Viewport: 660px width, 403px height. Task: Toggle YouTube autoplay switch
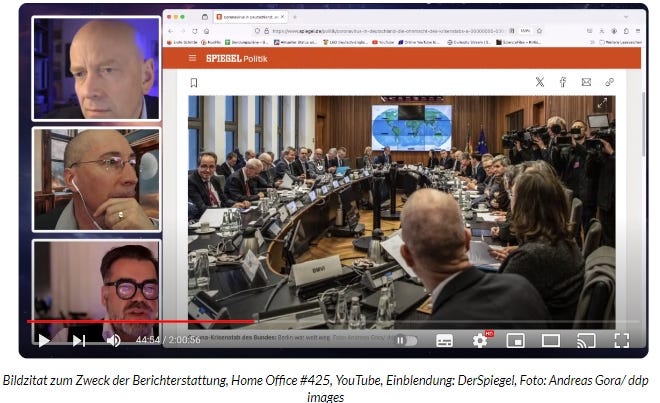click(406, 340)
